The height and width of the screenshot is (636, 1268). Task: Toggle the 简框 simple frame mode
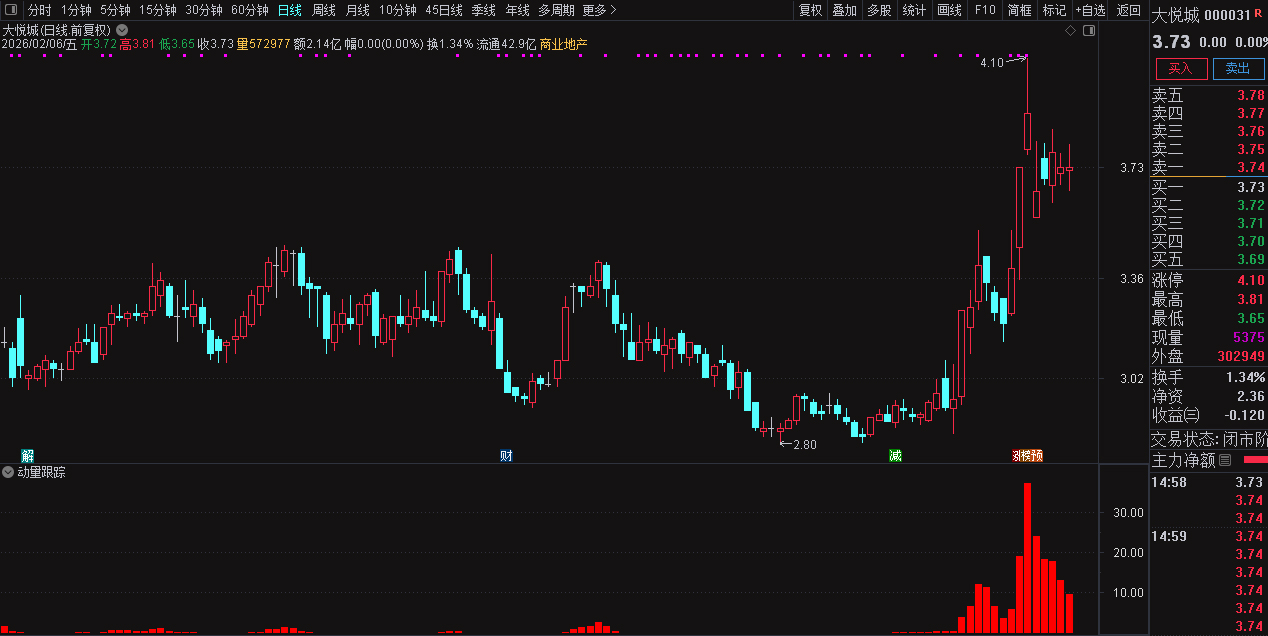1020,10
